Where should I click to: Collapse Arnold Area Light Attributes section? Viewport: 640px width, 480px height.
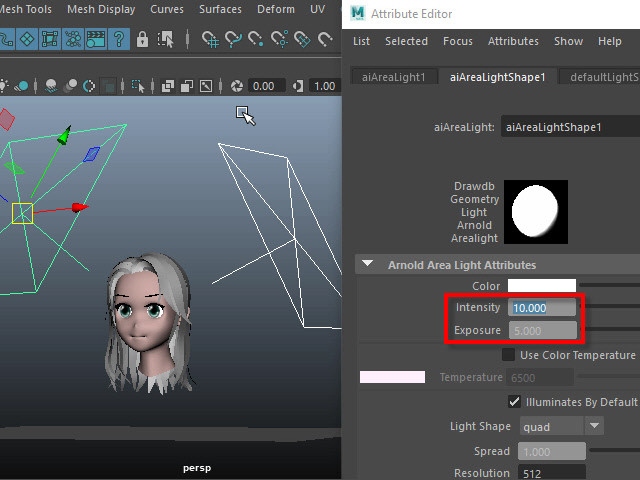pos(367,265)
